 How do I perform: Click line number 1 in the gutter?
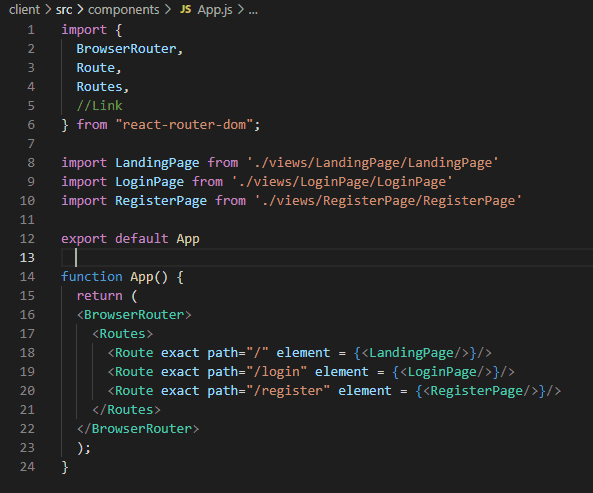31,30
